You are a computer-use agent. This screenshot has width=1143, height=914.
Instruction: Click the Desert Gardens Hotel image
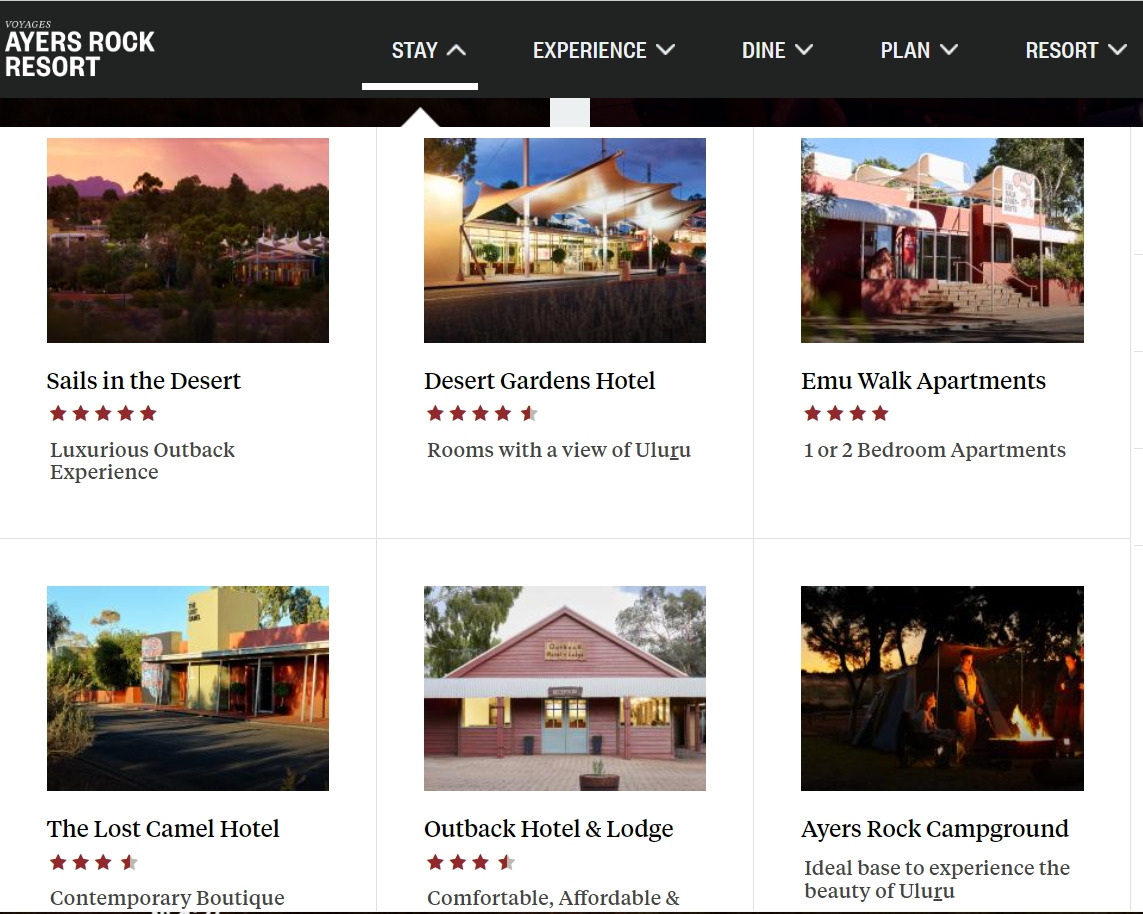point(565,241)
